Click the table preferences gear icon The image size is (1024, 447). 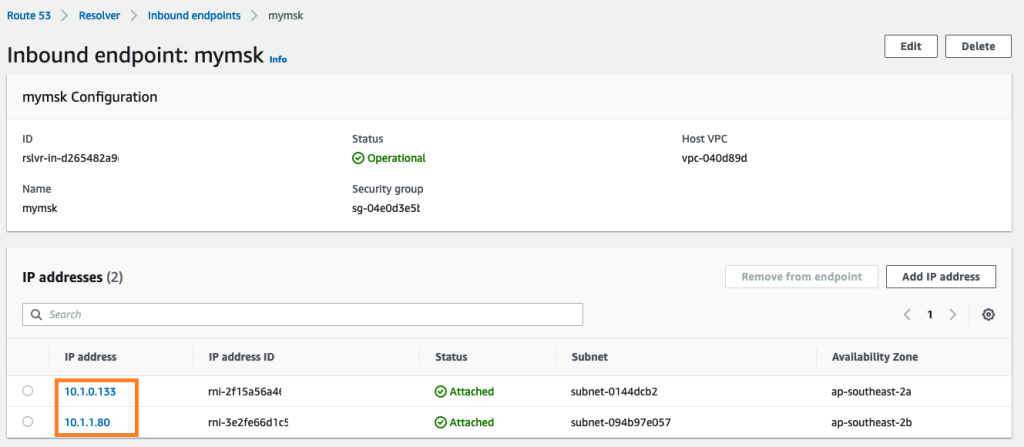(x=988, y=314)
